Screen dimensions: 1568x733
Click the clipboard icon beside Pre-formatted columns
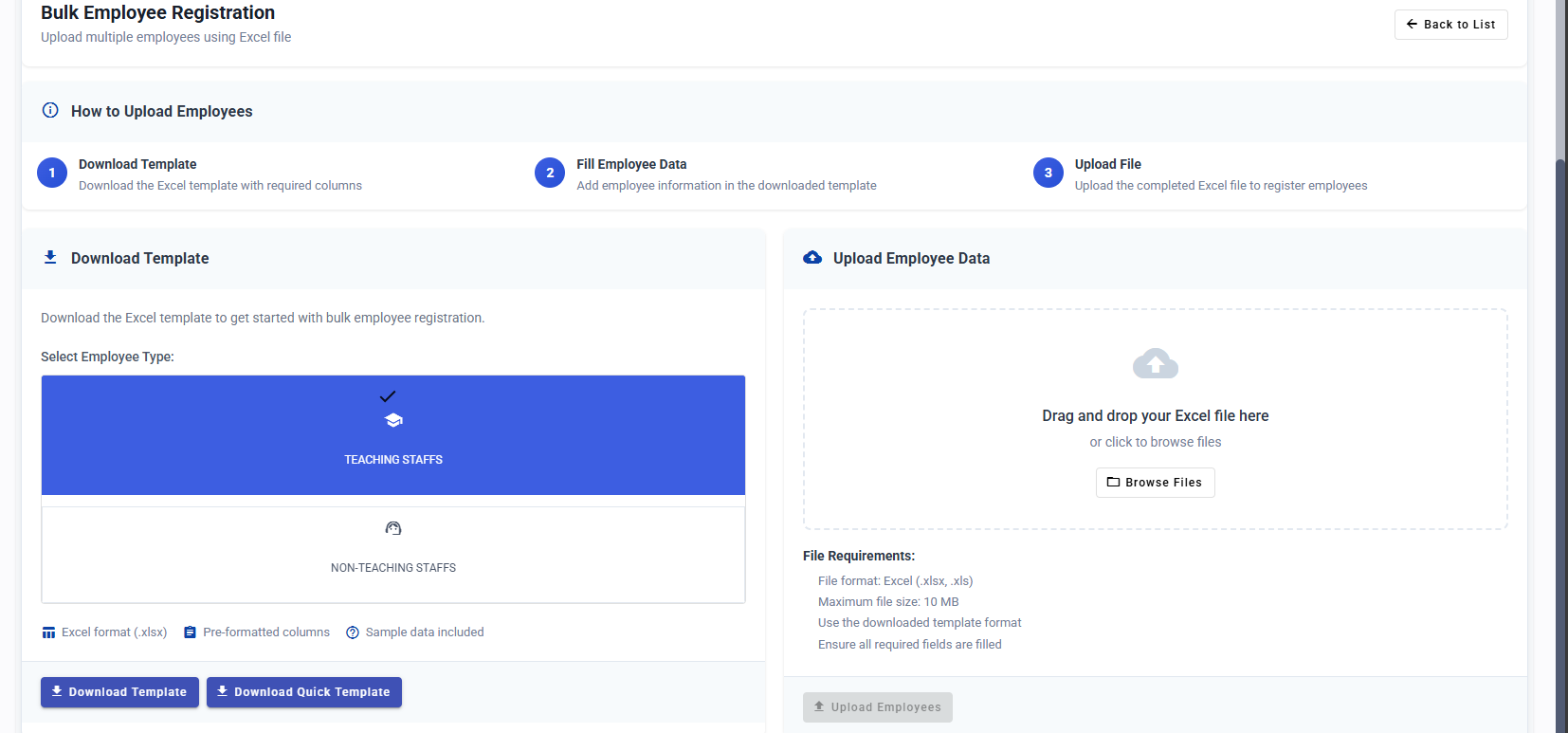[190, 632]
